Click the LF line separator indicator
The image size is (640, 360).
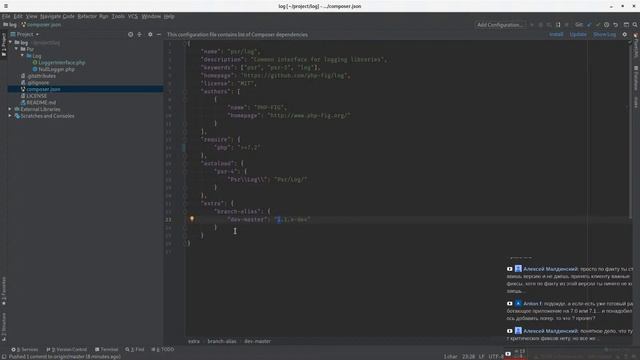tap(481, 356)
